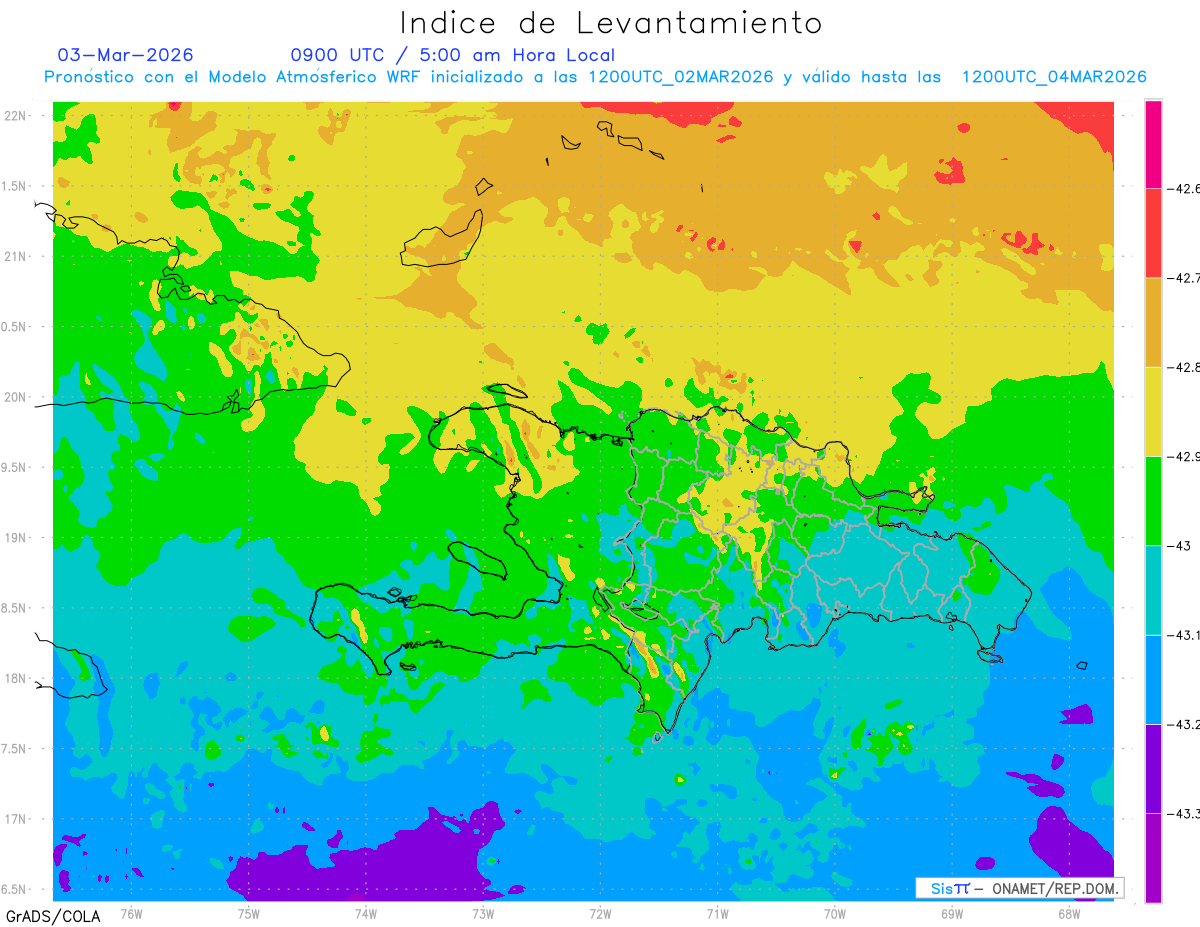Click longitude label '73W'
The image size is (1200, 927).
click(x=483, y=913)
